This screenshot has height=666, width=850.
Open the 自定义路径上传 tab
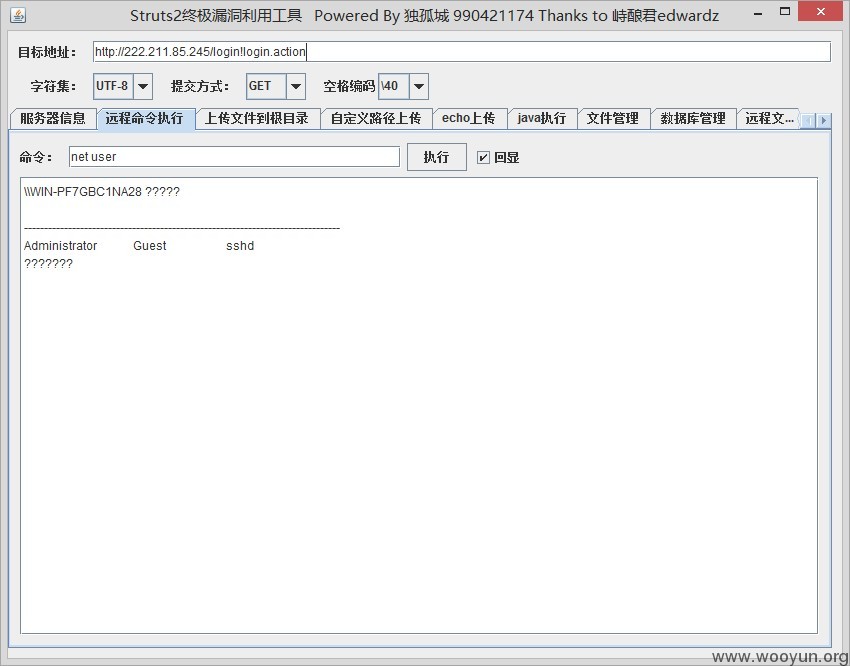[376, 119]
